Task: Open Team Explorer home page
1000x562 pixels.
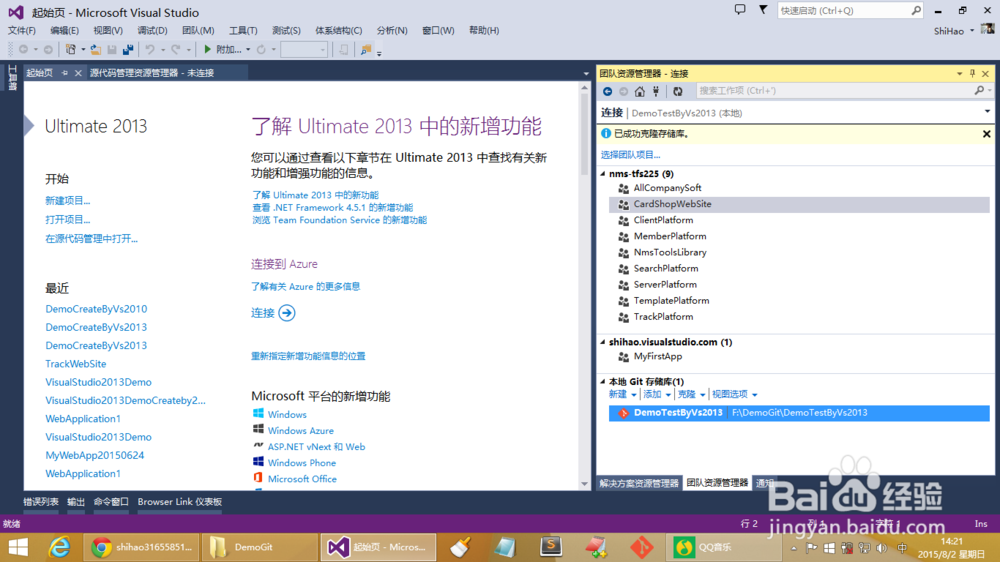Action: tap(640, 91)
